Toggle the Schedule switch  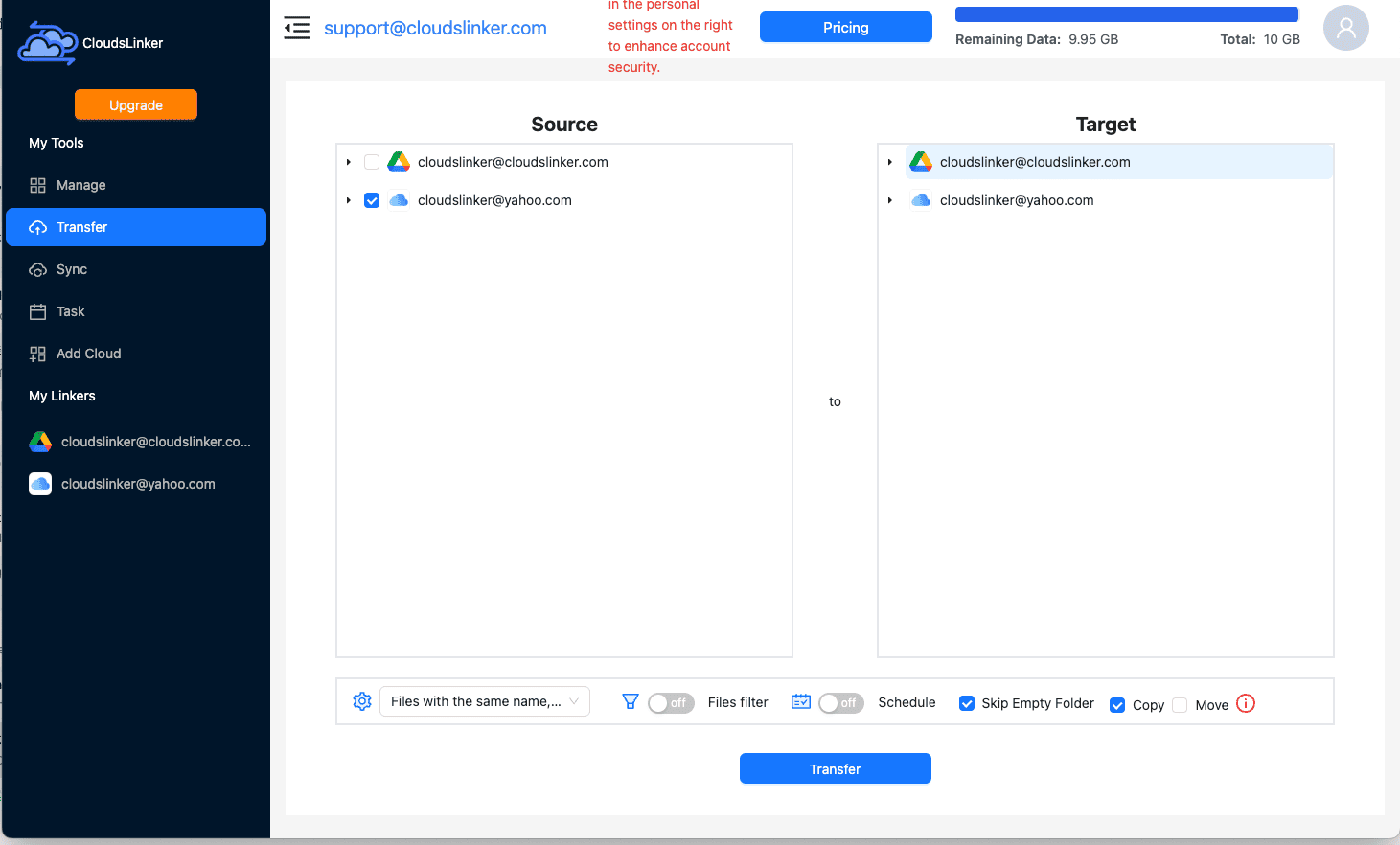pyautogui.click(x=841, y=703)
